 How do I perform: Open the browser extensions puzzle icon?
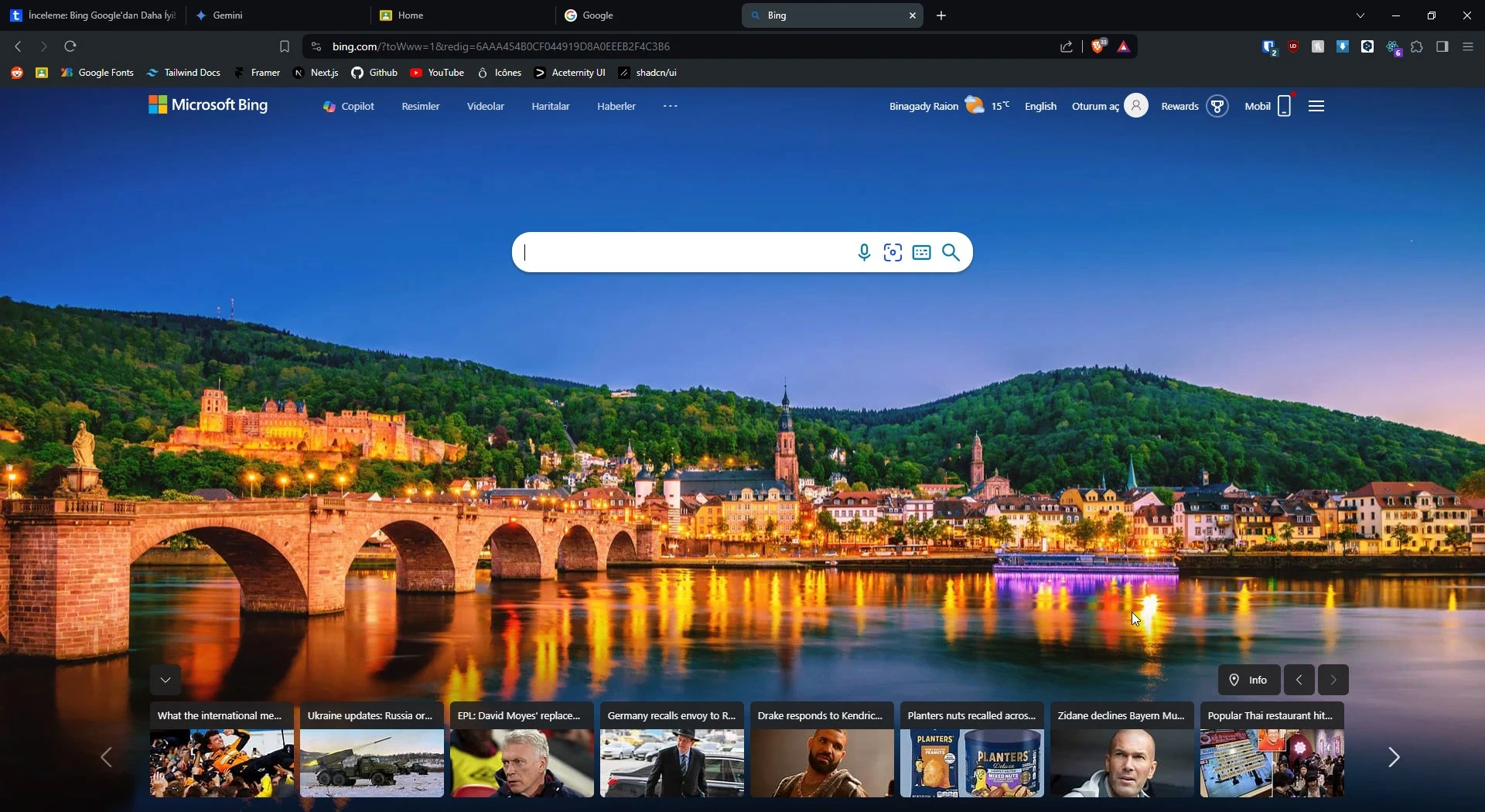coord(1418,47)
